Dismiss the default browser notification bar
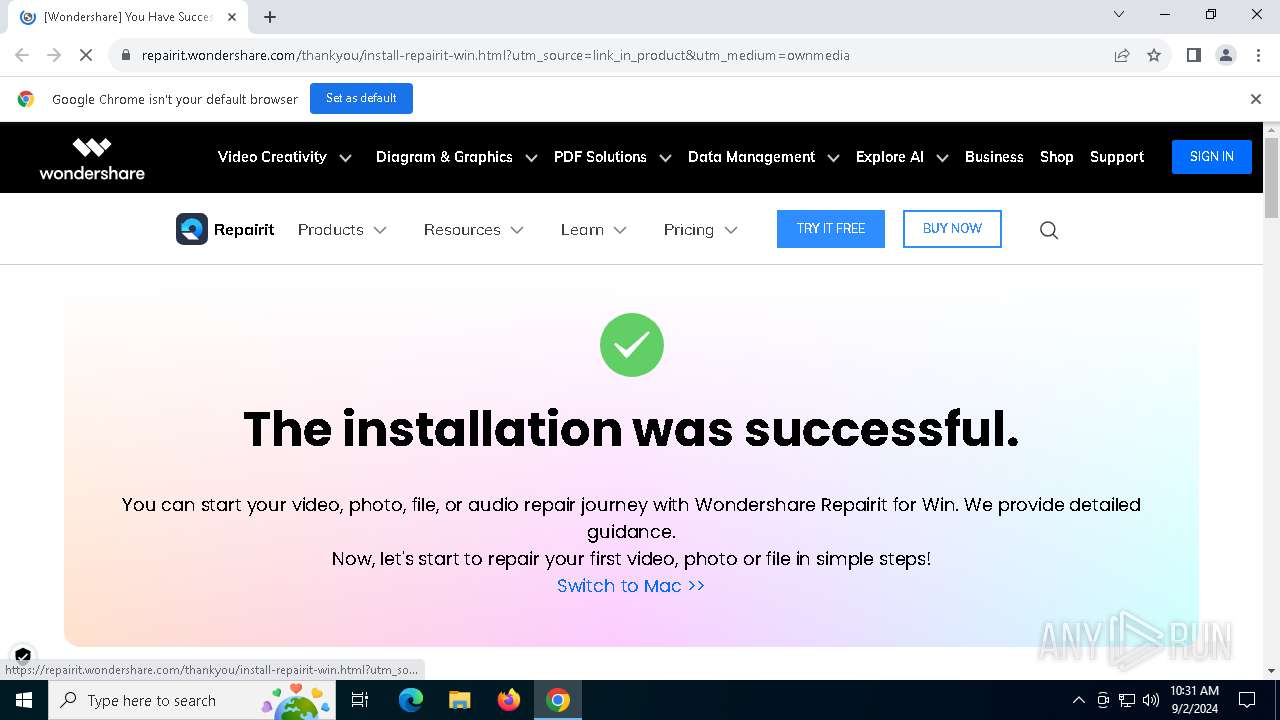Viewport: 1280px width, 720px height. (1256, 99)
